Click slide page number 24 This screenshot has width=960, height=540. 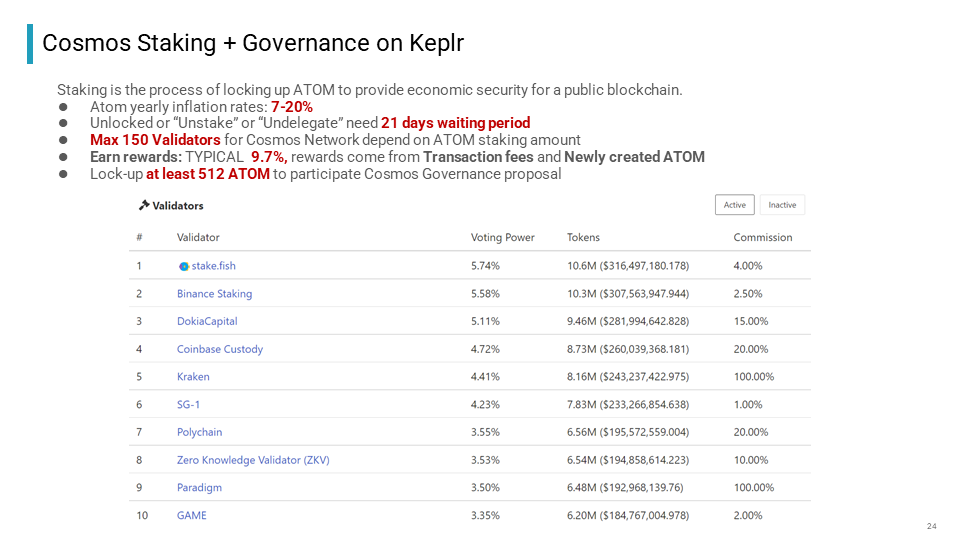tap(931, 527)
